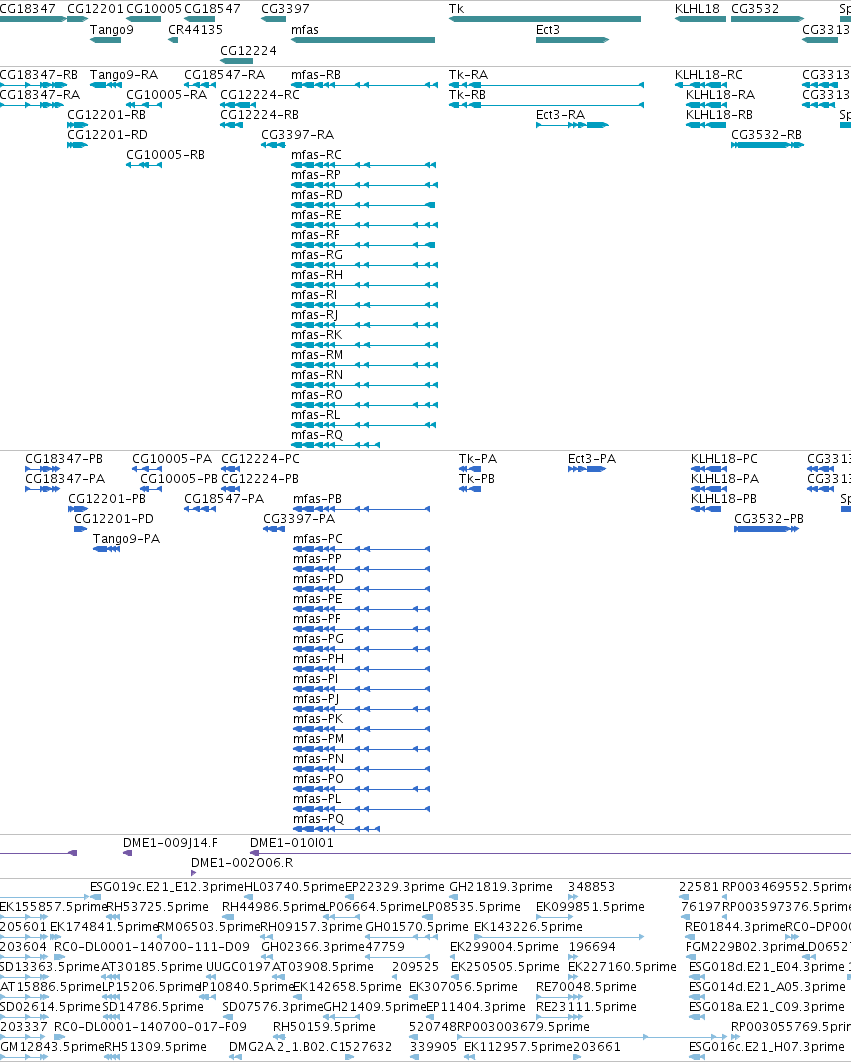Click transcript mfas-RN
851x1062 pixels.
point(316,375)
